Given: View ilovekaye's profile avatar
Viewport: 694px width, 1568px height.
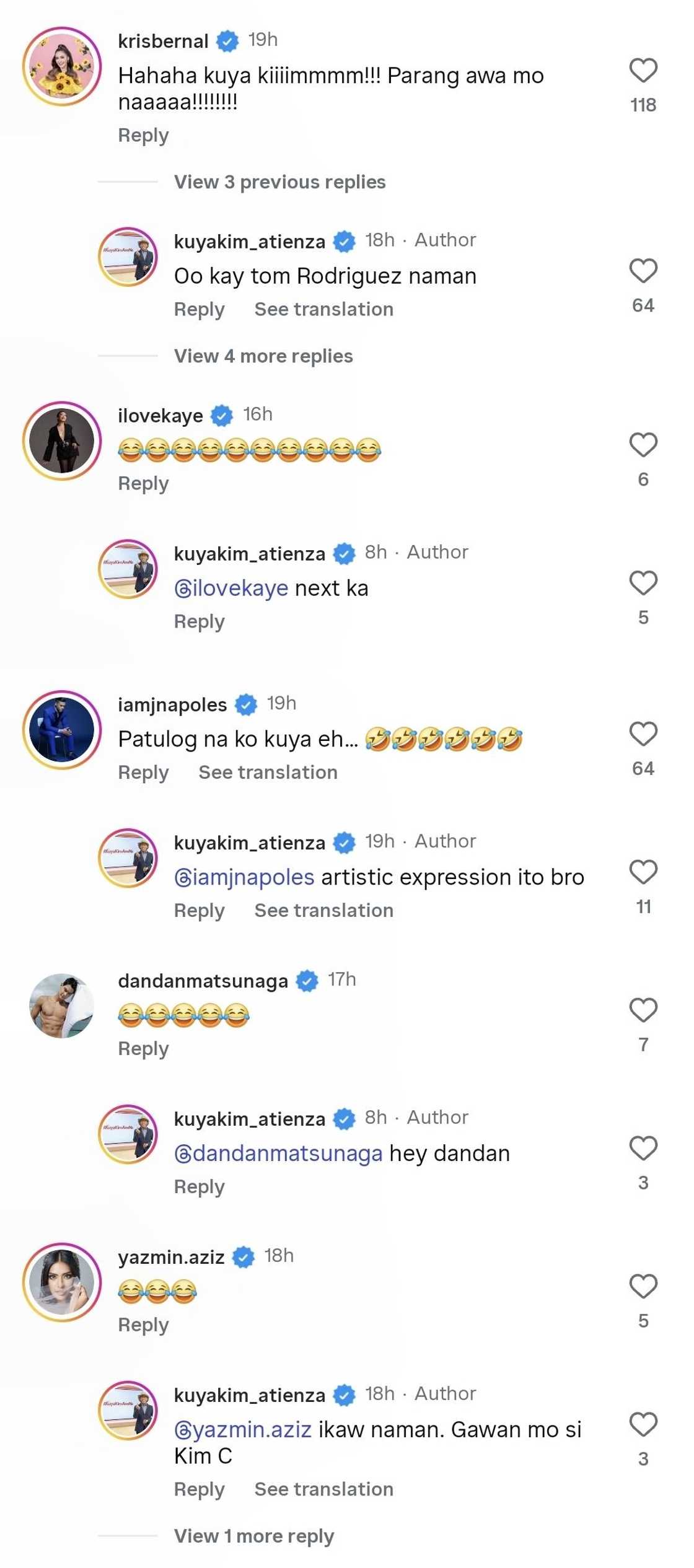Looking at the screenshot, I should pos(62,440).
